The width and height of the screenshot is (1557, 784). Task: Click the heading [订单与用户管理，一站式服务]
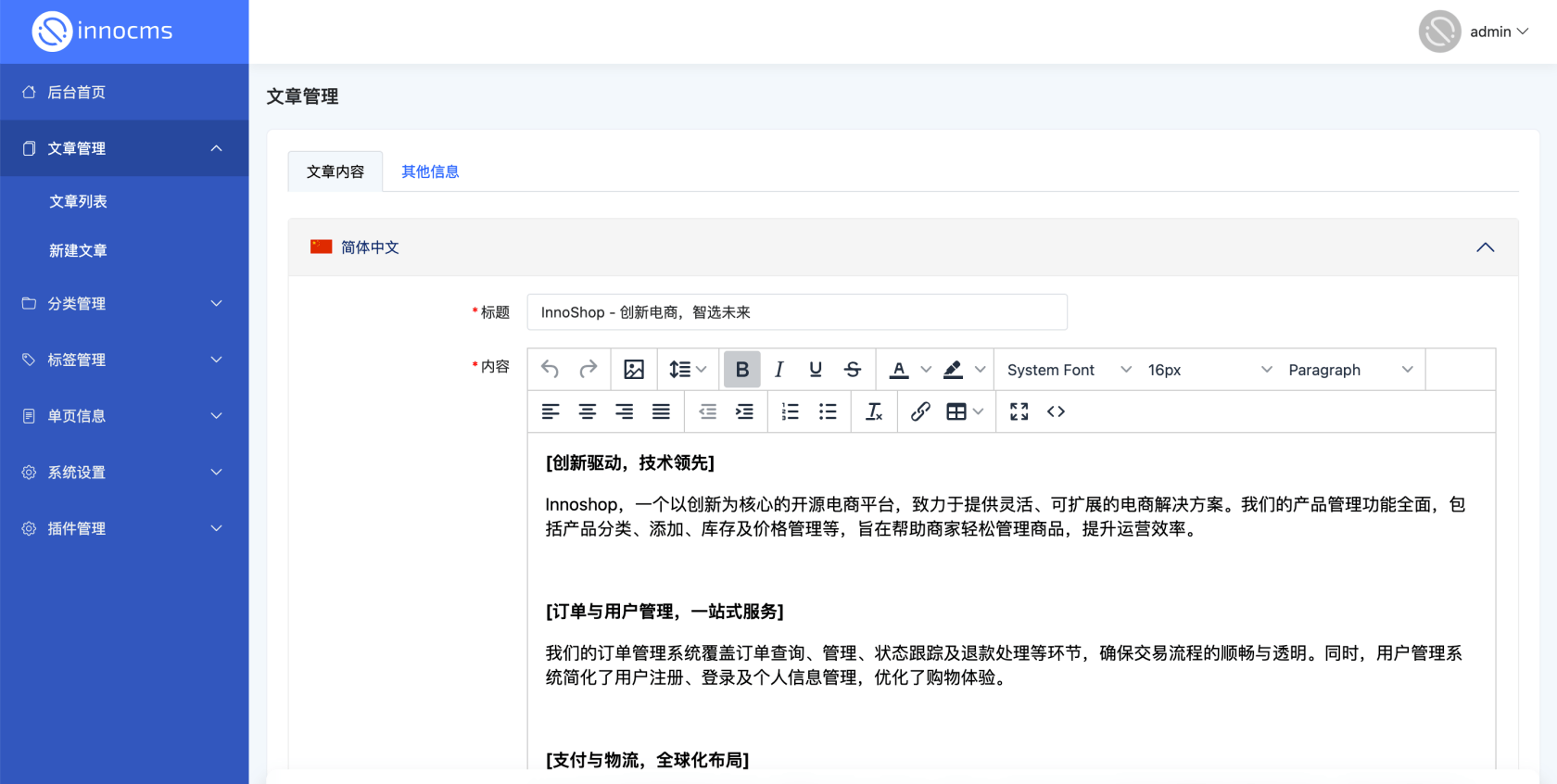665,612
